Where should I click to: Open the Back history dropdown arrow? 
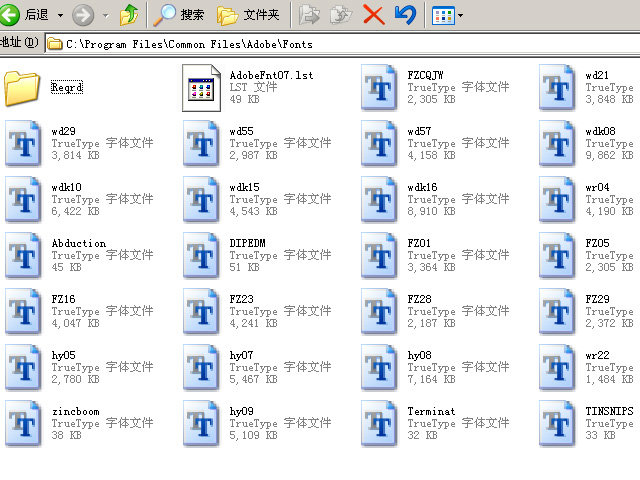click(x=60, y=16)
